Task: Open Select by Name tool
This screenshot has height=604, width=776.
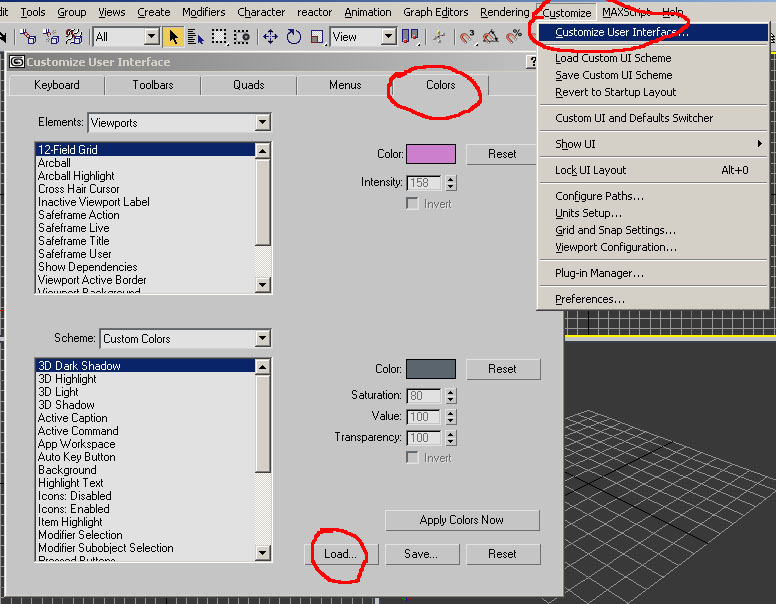Action: tap(195, 37)
